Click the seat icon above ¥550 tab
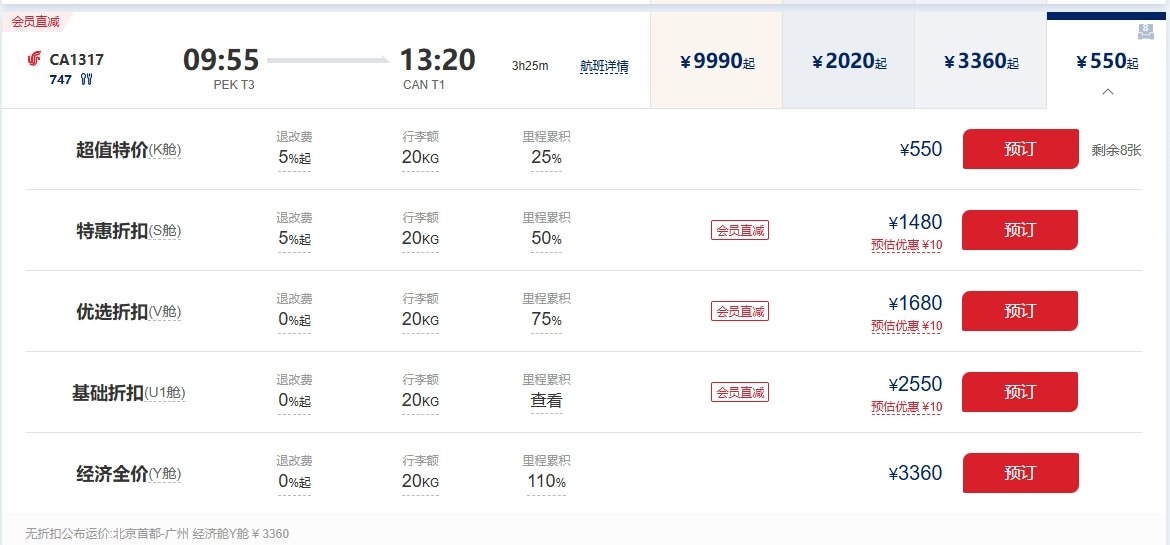Viewport: 1170px width, 545px height. [1145, 32]
